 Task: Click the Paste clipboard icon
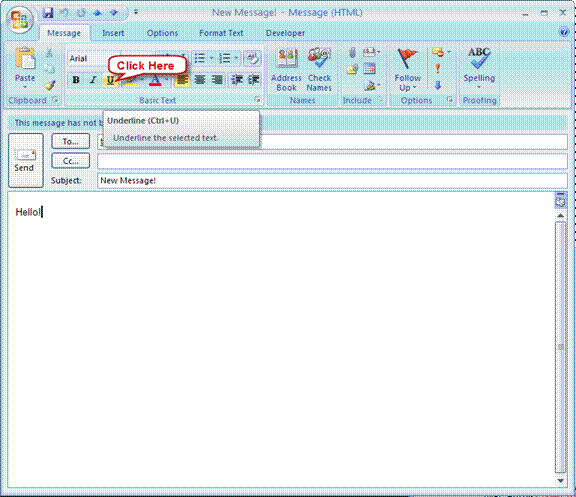pyautogui.click(x=25, y=68)
